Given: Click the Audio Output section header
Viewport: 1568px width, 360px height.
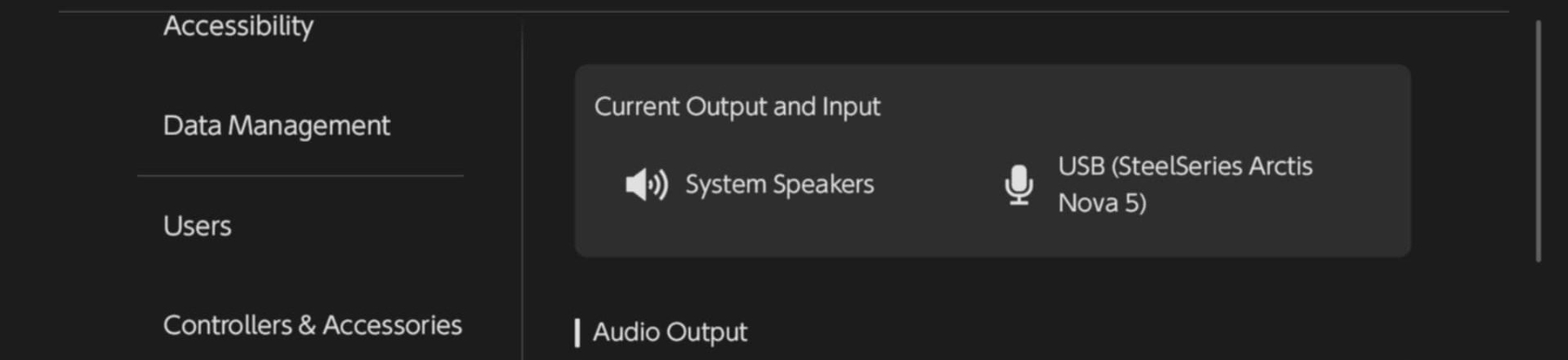Looking at the screenshot, I should click(x=670, y=332).
